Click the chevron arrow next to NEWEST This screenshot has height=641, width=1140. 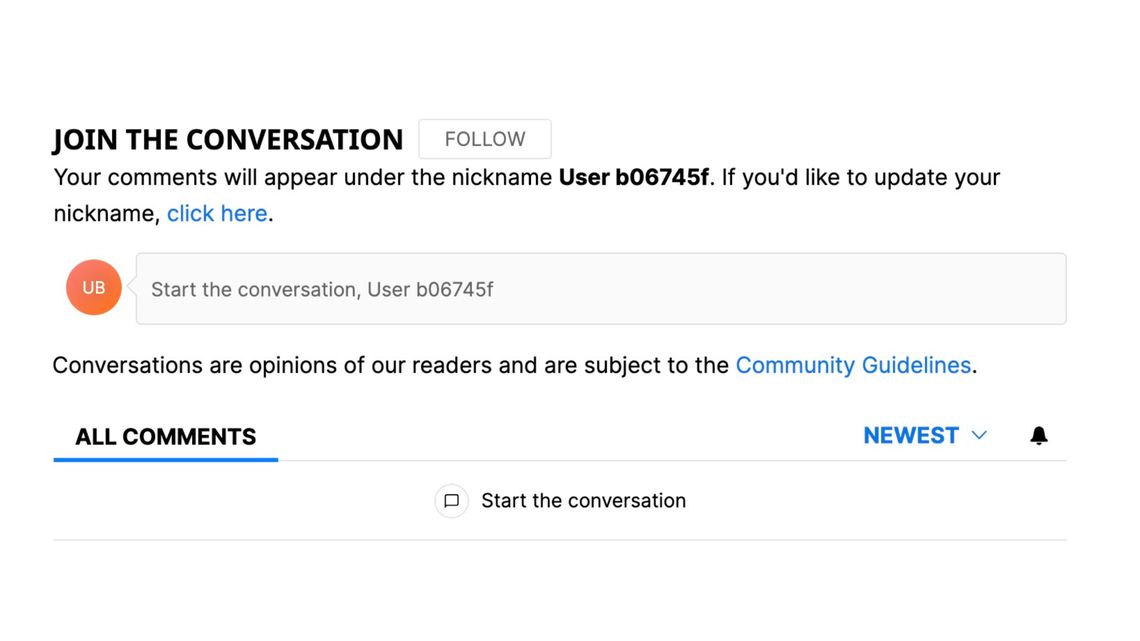pos(978,435)
